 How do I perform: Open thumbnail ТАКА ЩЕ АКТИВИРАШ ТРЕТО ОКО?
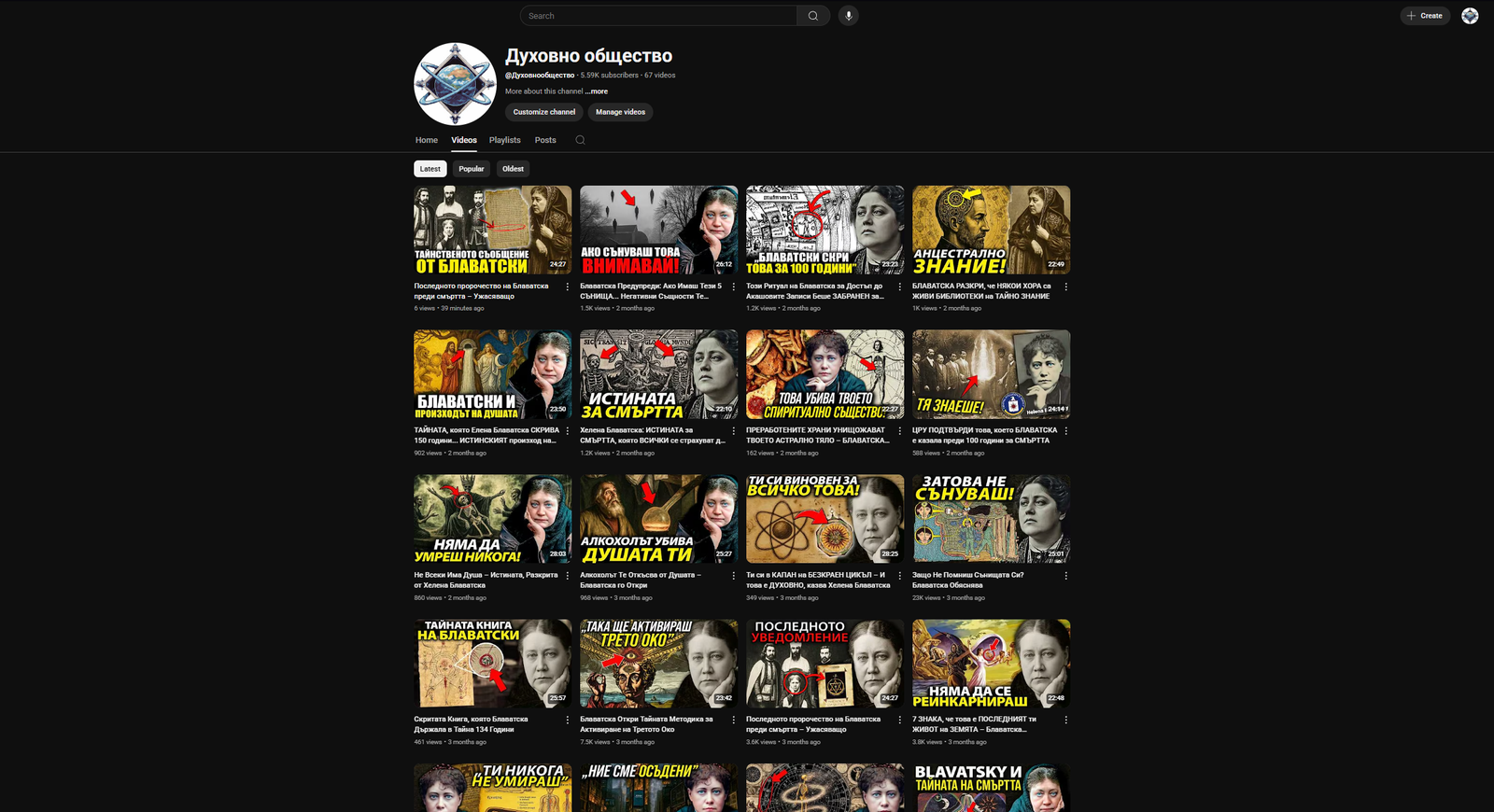click(x=659, y=664)
